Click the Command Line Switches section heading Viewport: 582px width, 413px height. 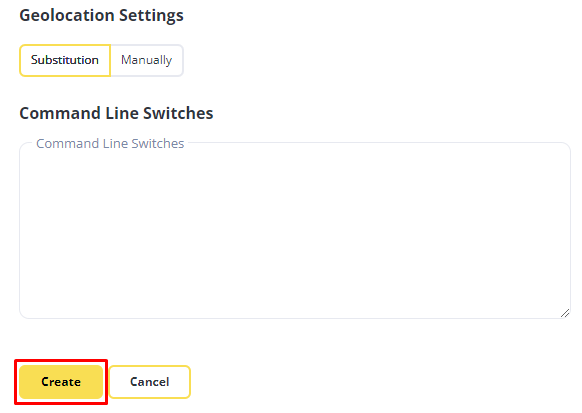116,113
